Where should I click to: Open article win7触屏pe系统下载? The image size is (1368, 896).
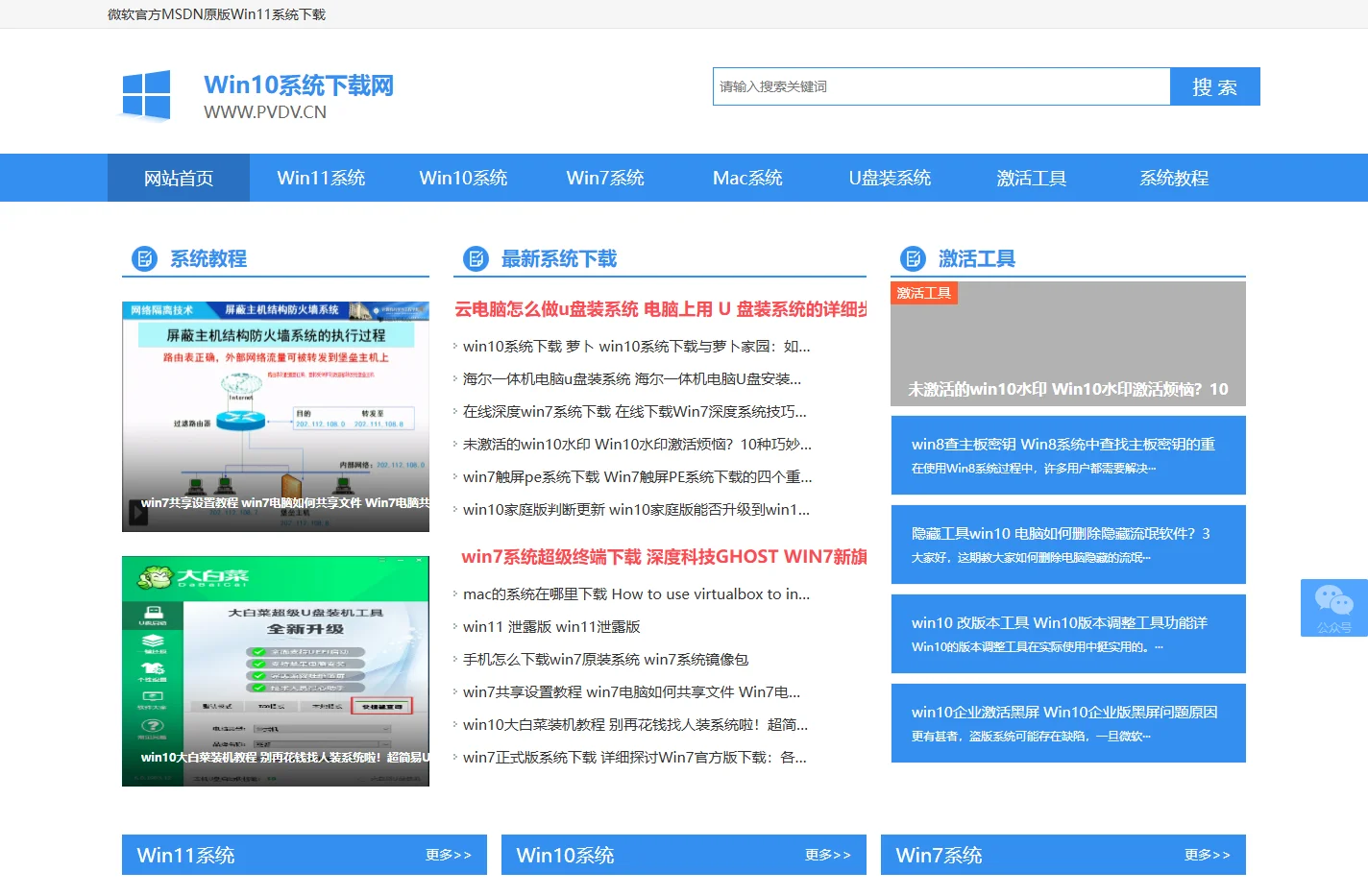pos(637,477)
